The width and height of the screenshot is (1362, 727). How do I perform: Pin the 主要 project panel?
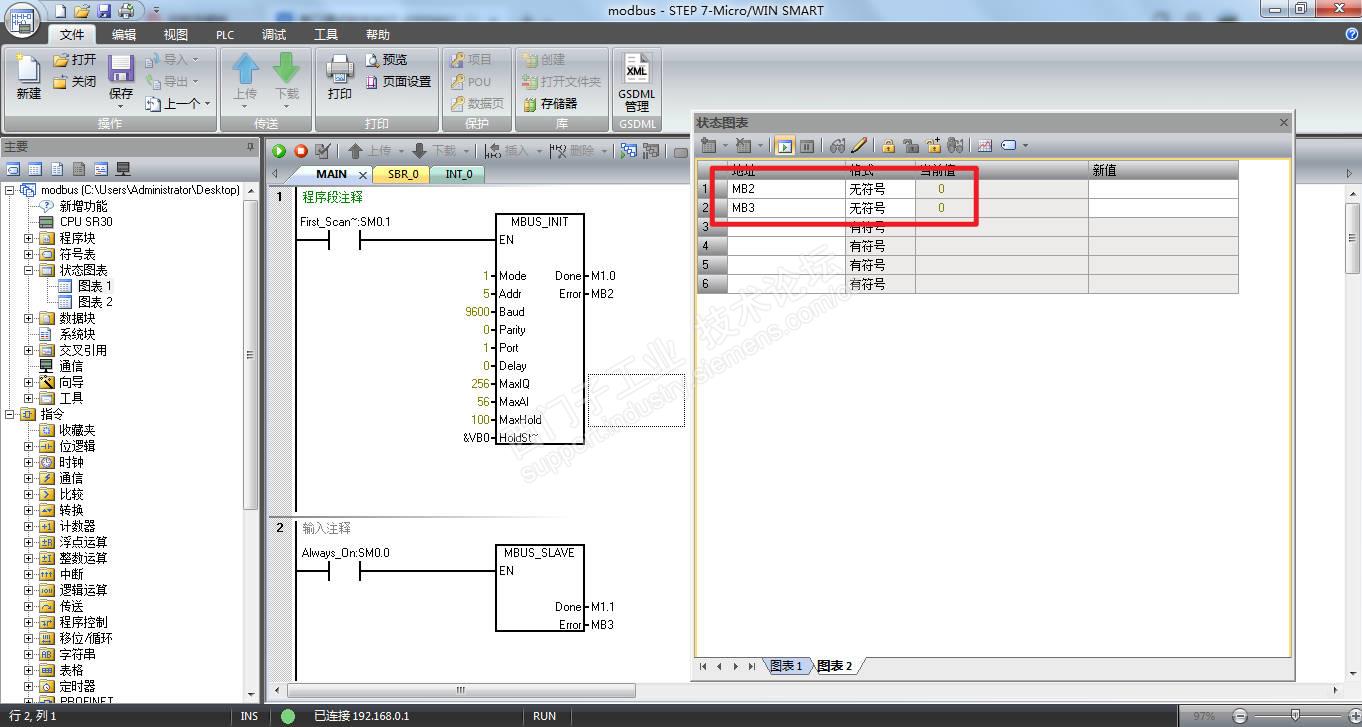pos(251,146)
